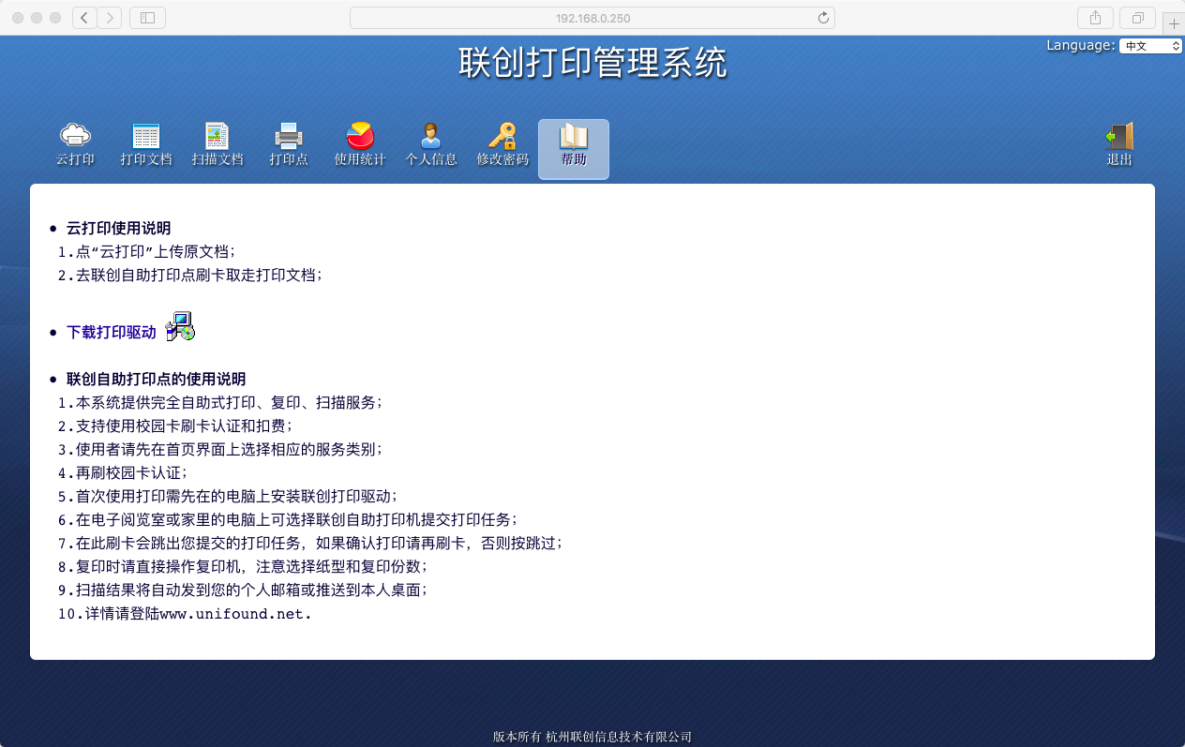This screenshot has width=1185, height=747.
Task: Open 个人信息 personal info icon
Action: click(x=431, y=136)
